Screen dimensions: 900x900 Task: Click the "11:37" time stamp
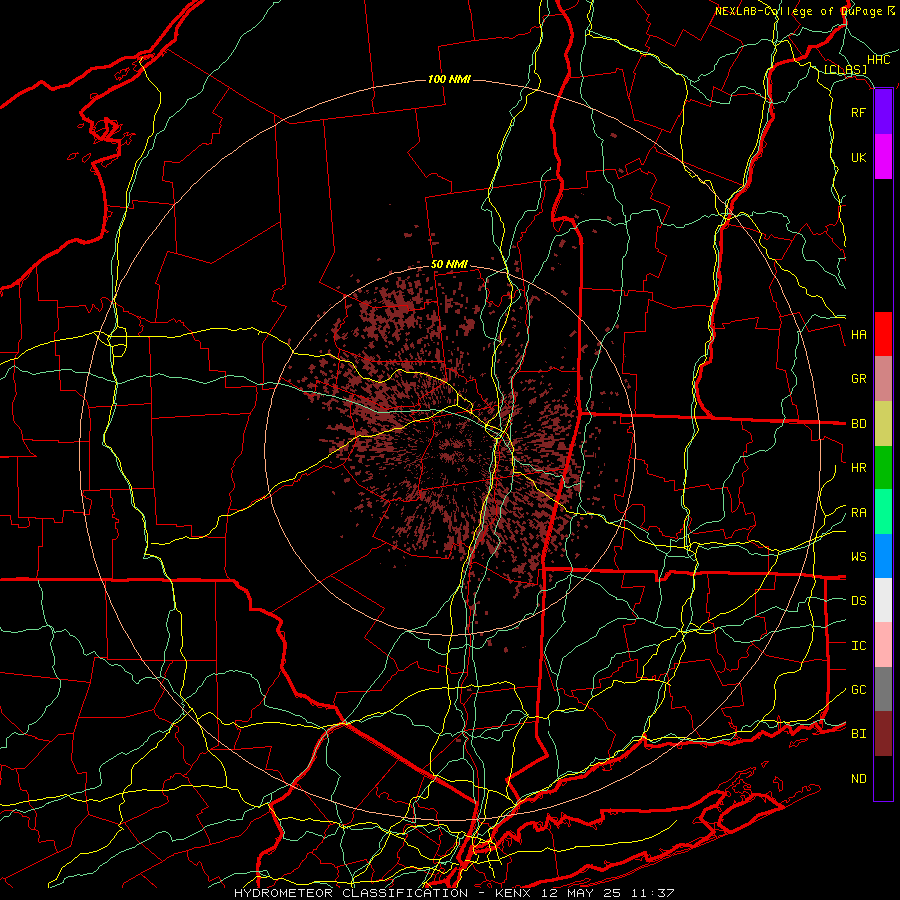(653, 893)
